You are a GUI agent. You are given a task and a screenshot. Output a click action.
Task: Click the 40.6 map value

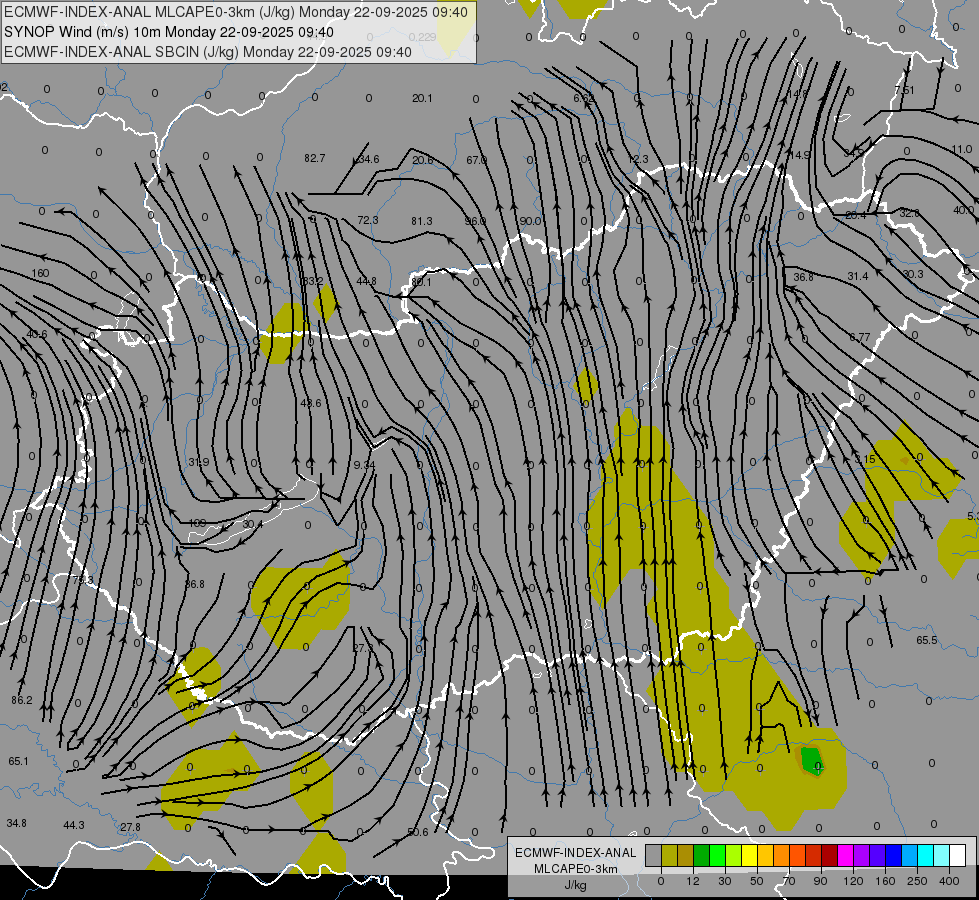37,335
